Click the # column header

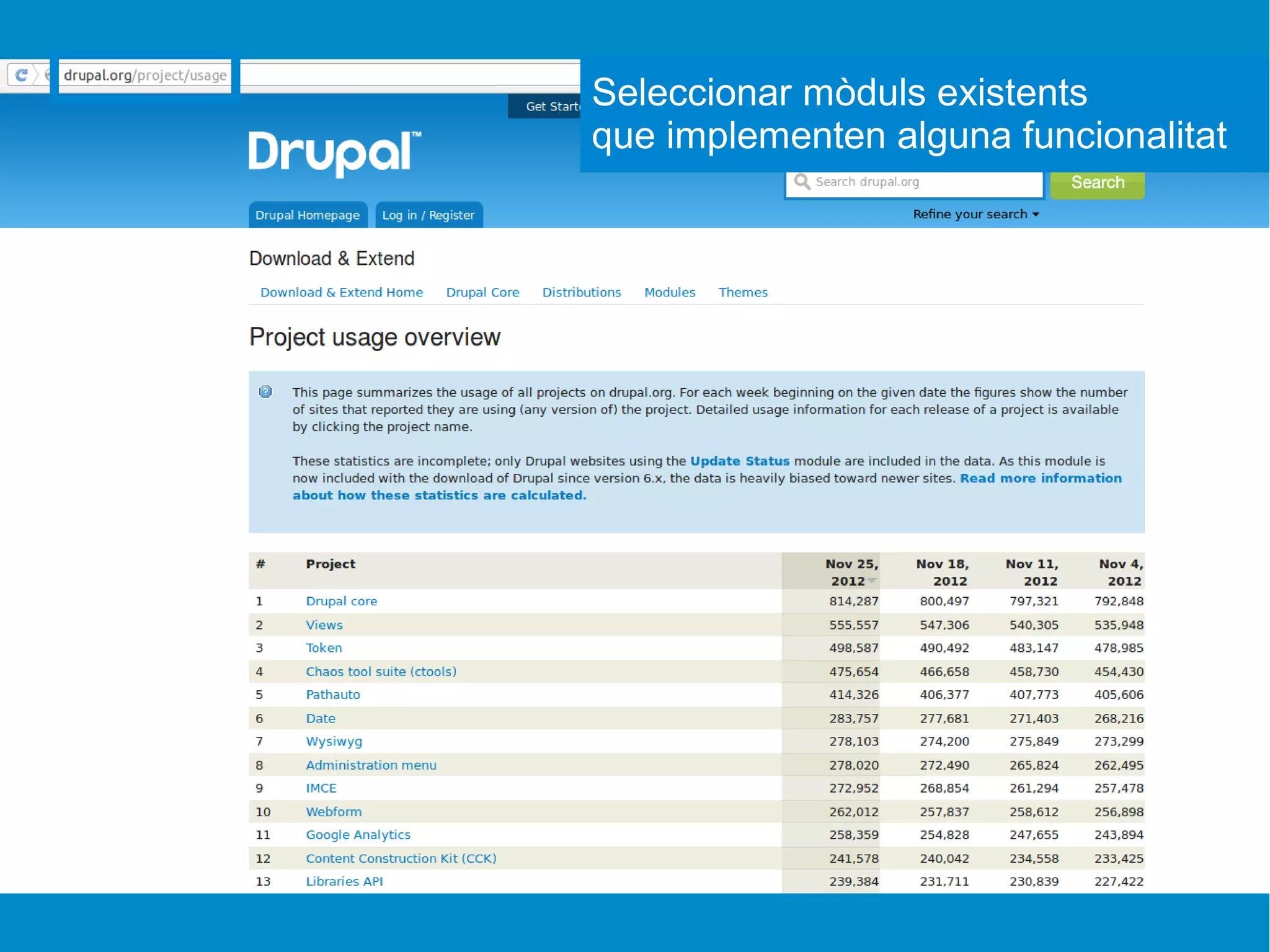click(x=260, y=564)
